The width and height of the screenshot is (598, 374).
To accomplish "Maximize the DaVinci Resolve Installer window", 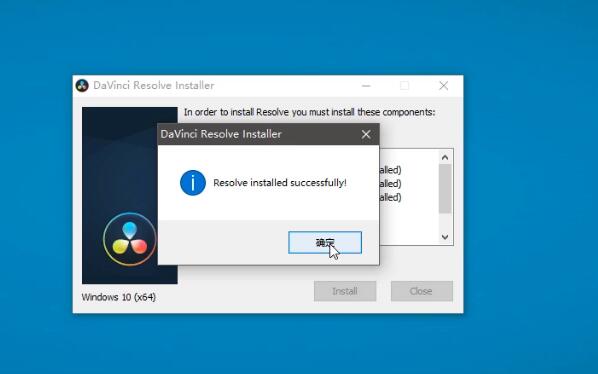I will (x=405, y=86).
